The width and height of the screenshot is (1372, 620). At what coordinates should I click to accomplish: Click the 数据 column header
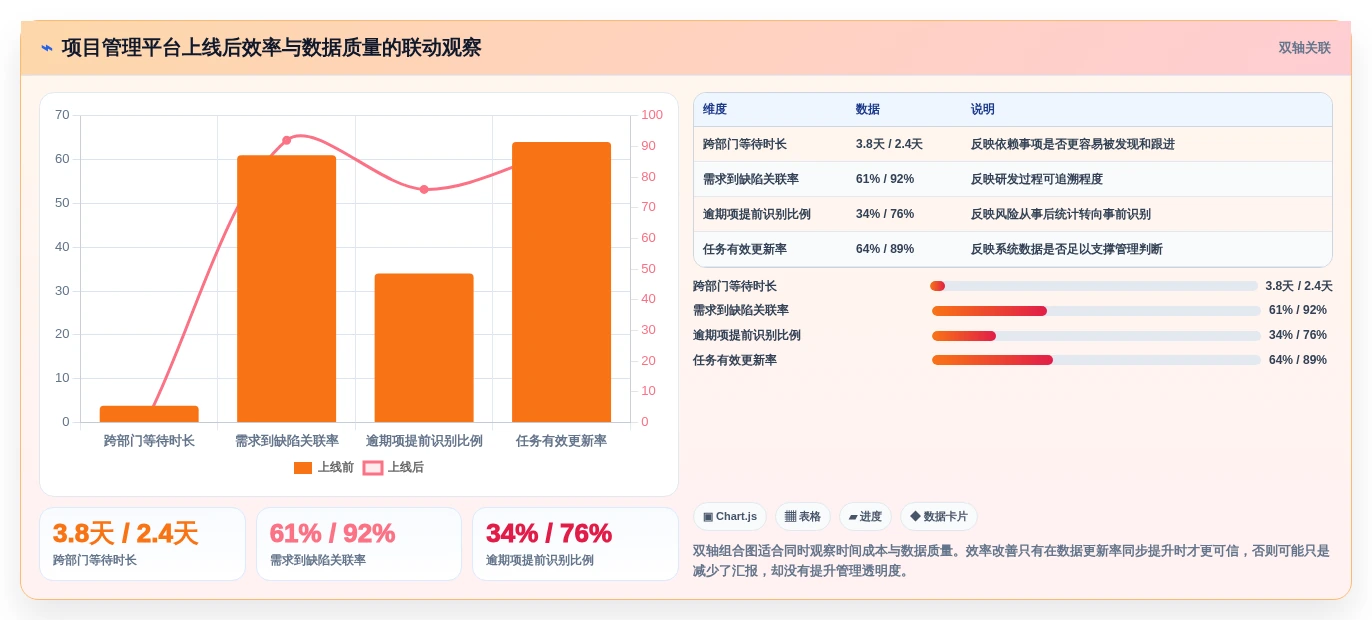[x=868, y=110]
